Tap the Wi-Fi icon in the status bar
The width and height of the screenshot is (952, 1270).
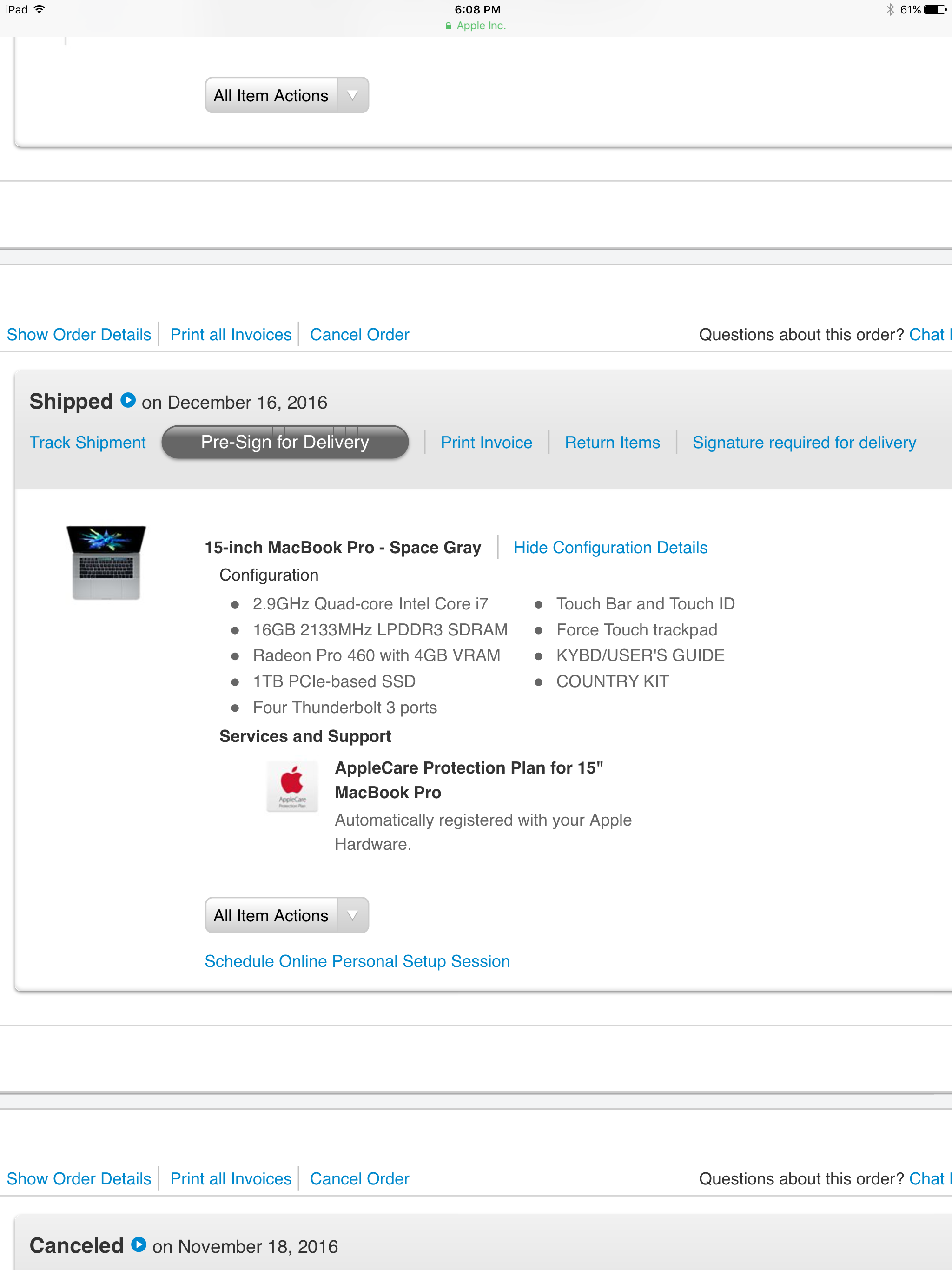point(40,9)
